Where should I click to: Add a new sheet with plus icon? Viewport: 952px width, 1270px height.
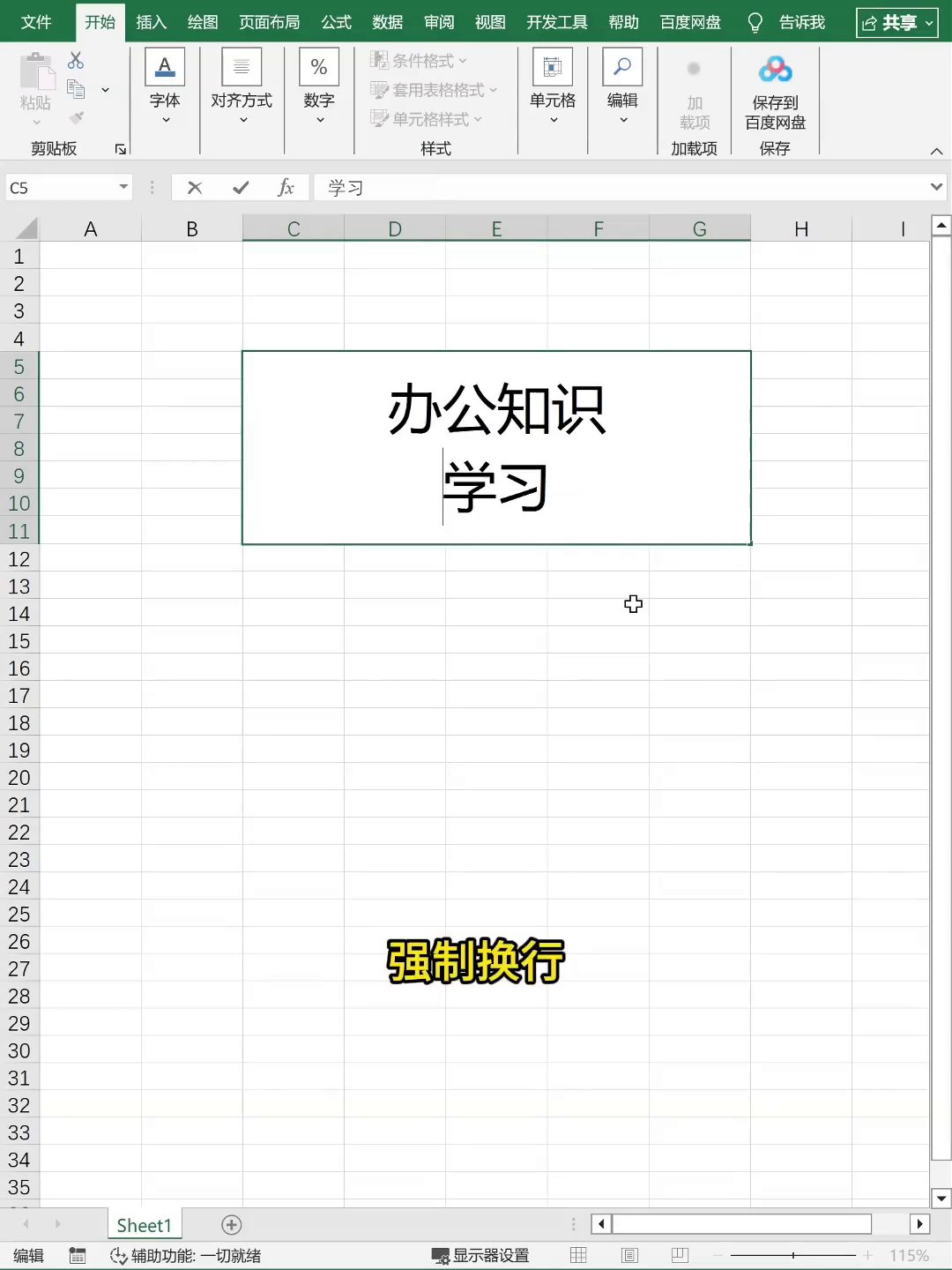pyautogui.click(x=231, y=1224)
